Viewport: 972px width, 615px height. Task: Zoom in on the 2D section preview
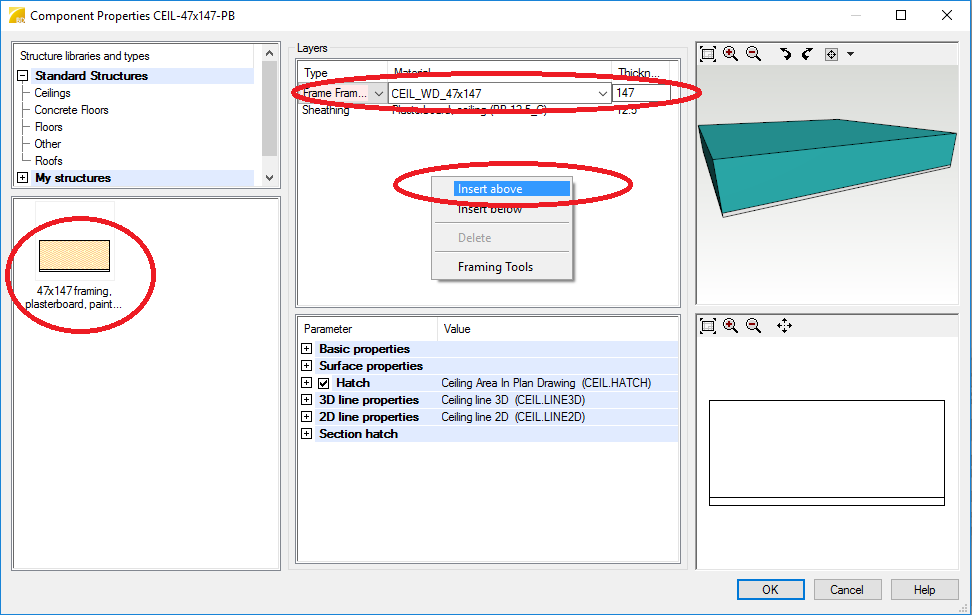click(x=730, y=325)
